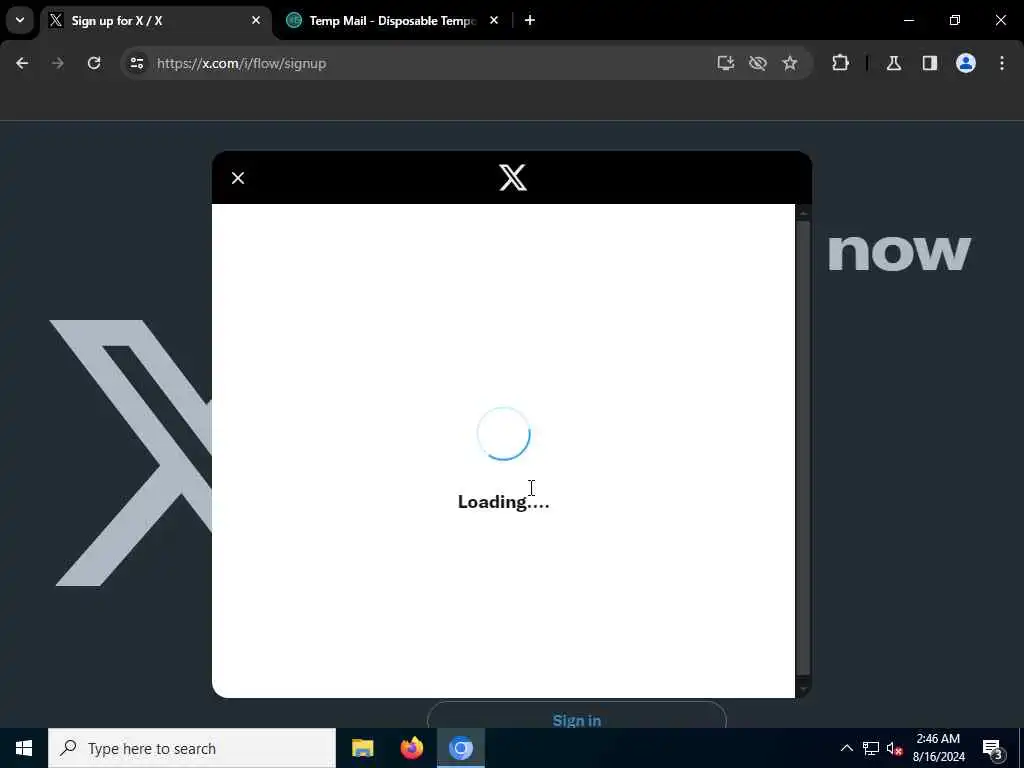Click the address bar URL x.com/i/flow/signup
The image size is (1024, 768).
242,63
